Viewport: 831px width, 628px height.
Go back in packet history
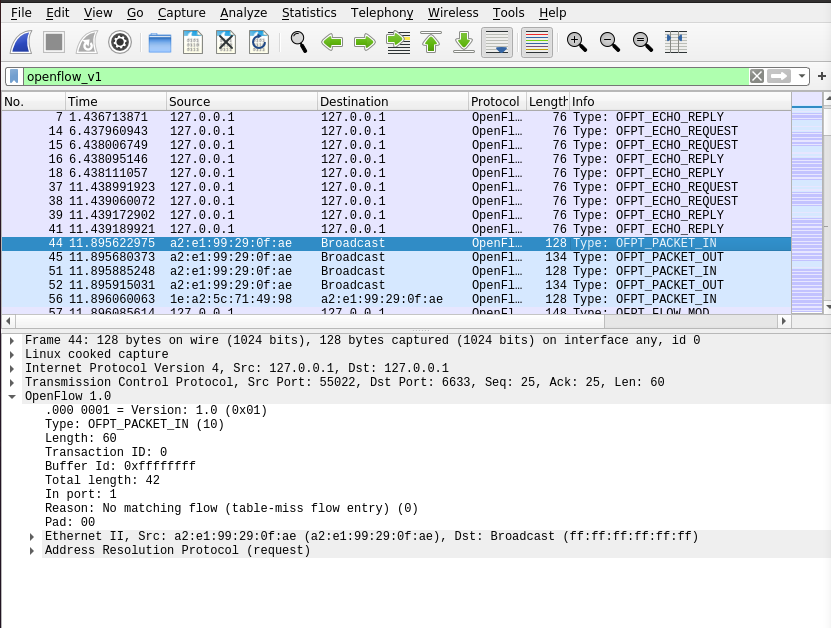pos(332,42)
